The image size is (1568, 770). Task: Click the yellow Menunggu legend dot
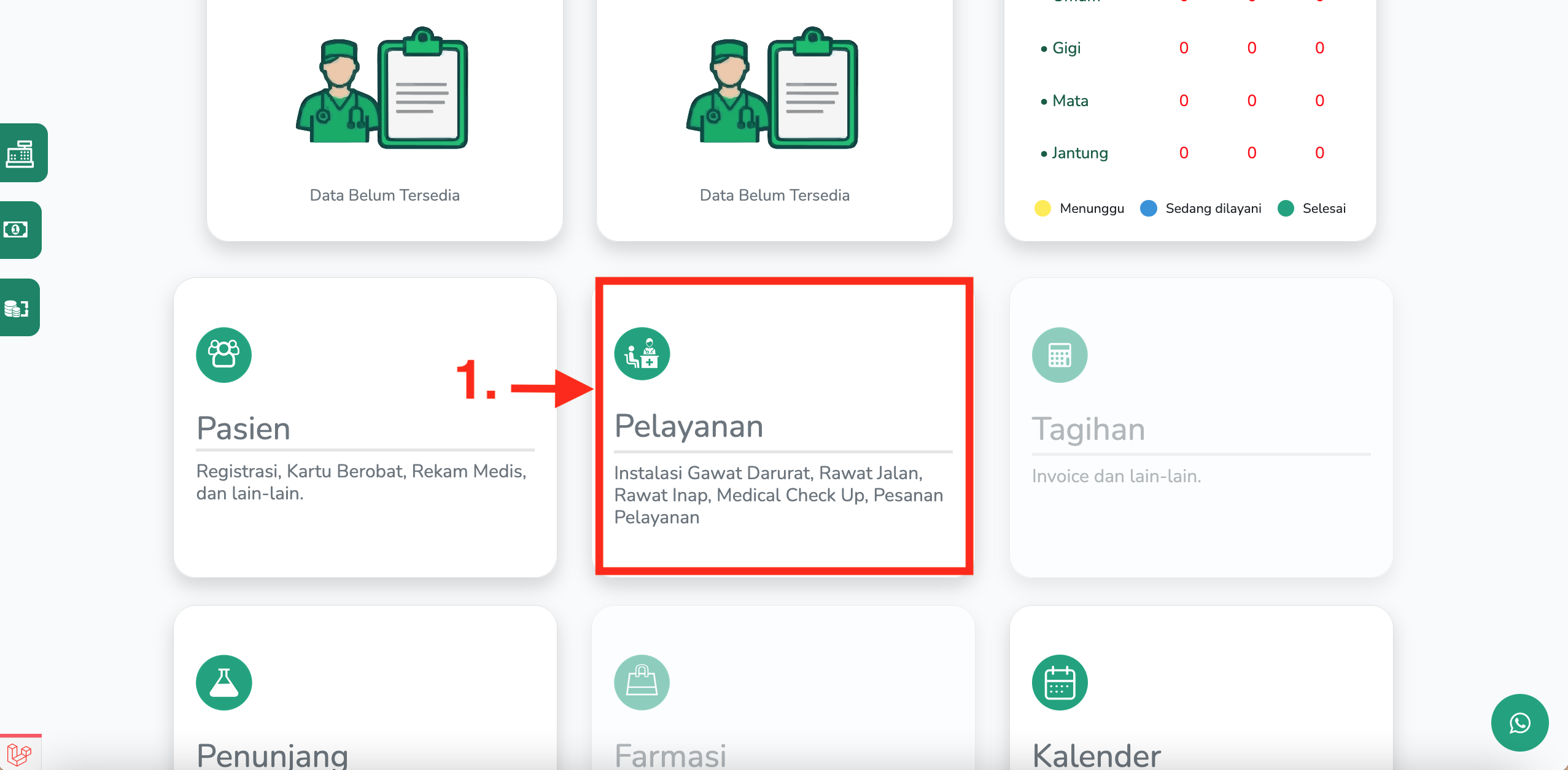tap(1042, 209)
